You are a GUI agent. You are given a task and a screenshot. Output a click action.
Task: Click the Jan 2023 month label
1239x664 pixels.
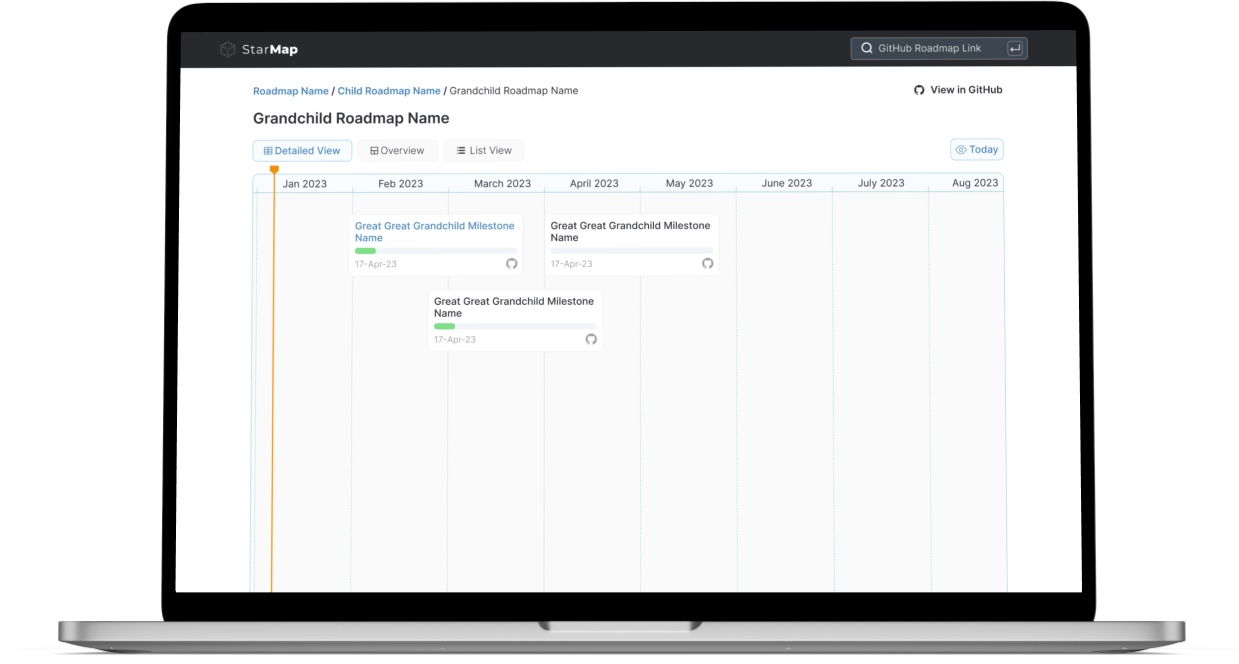305,184
